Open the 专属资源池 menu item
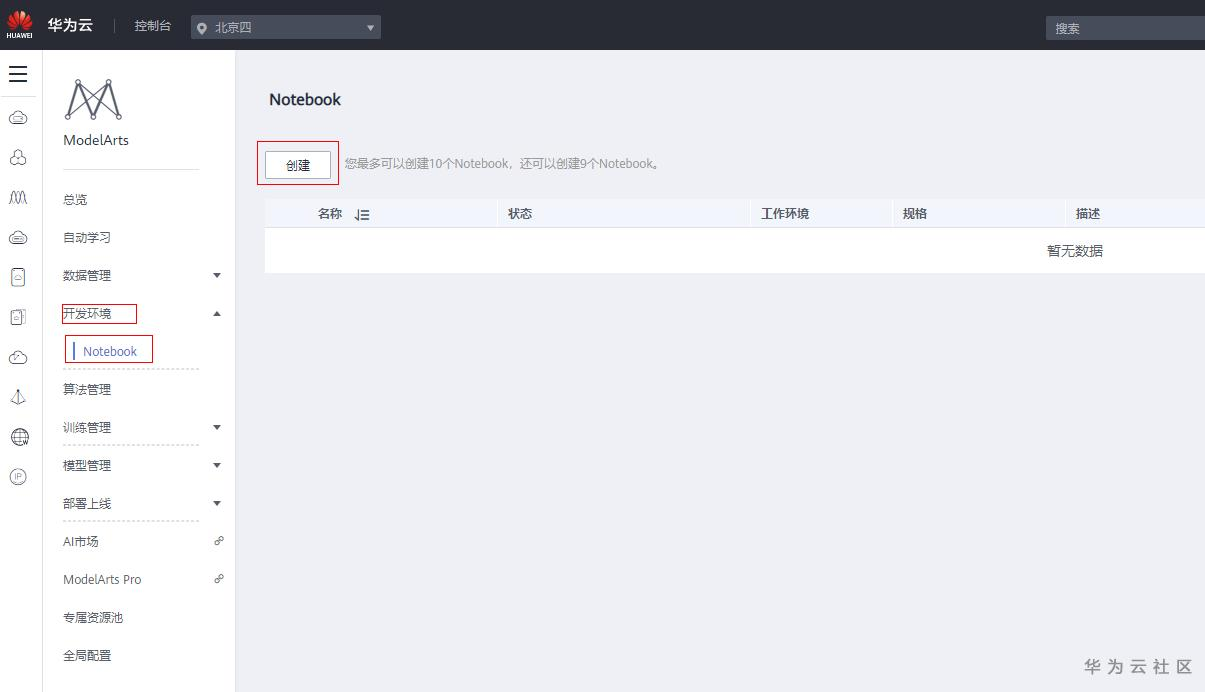 pos(93,617)
